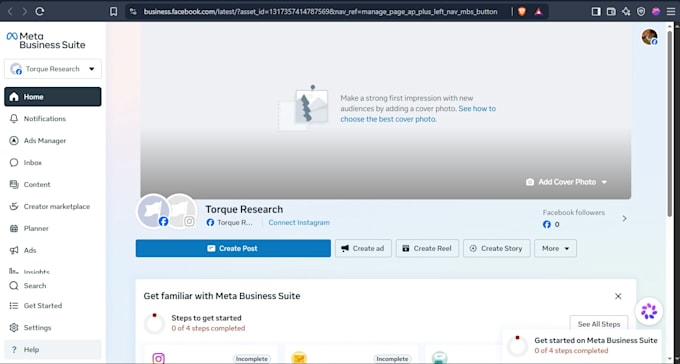
Task: Open Notifications from sidebar
Action: (53, 118)
